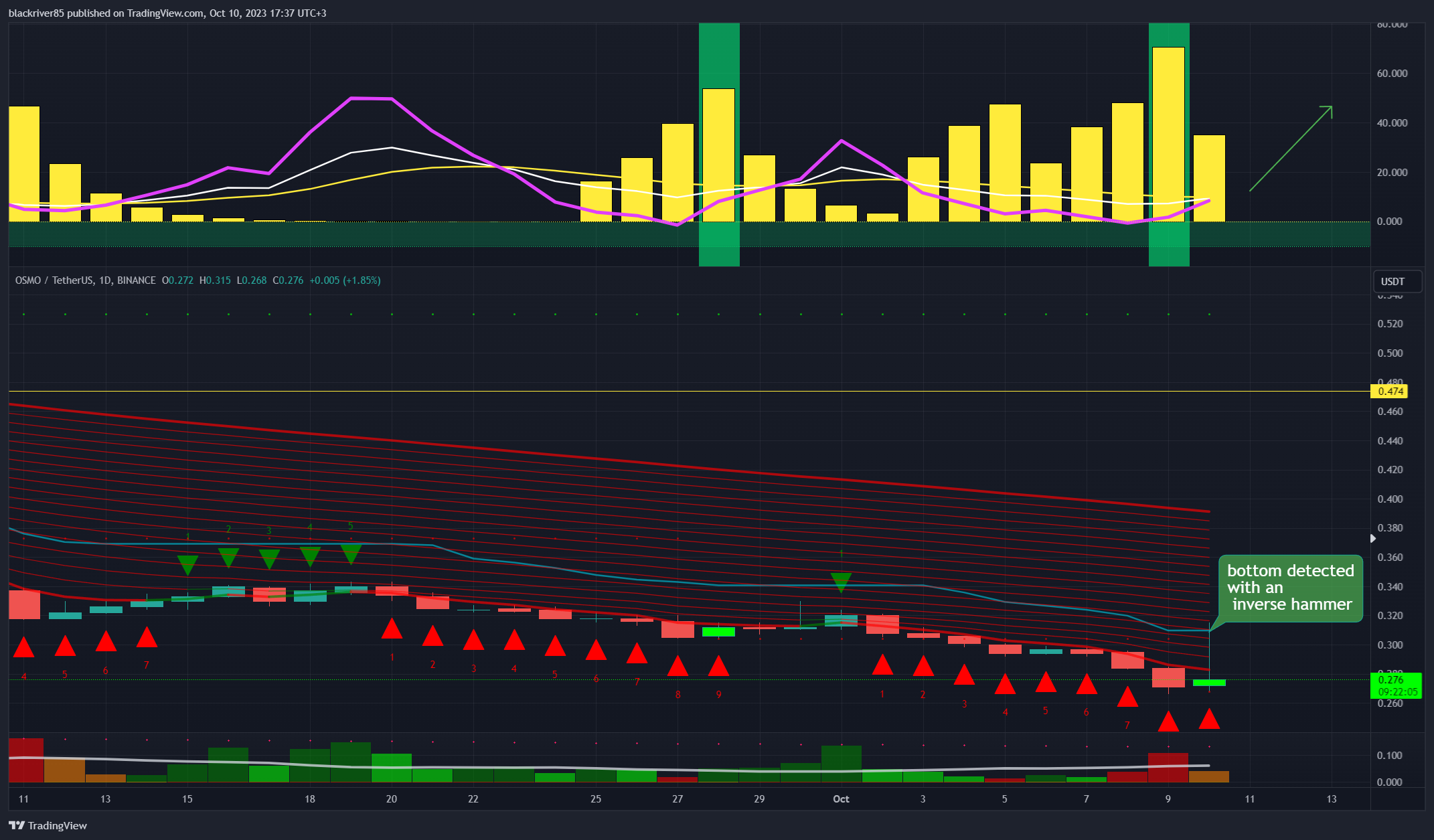Click the small white arrow marker on the price axis
The height and width of the screenshot is (840, 1434).
[1373, 538]
